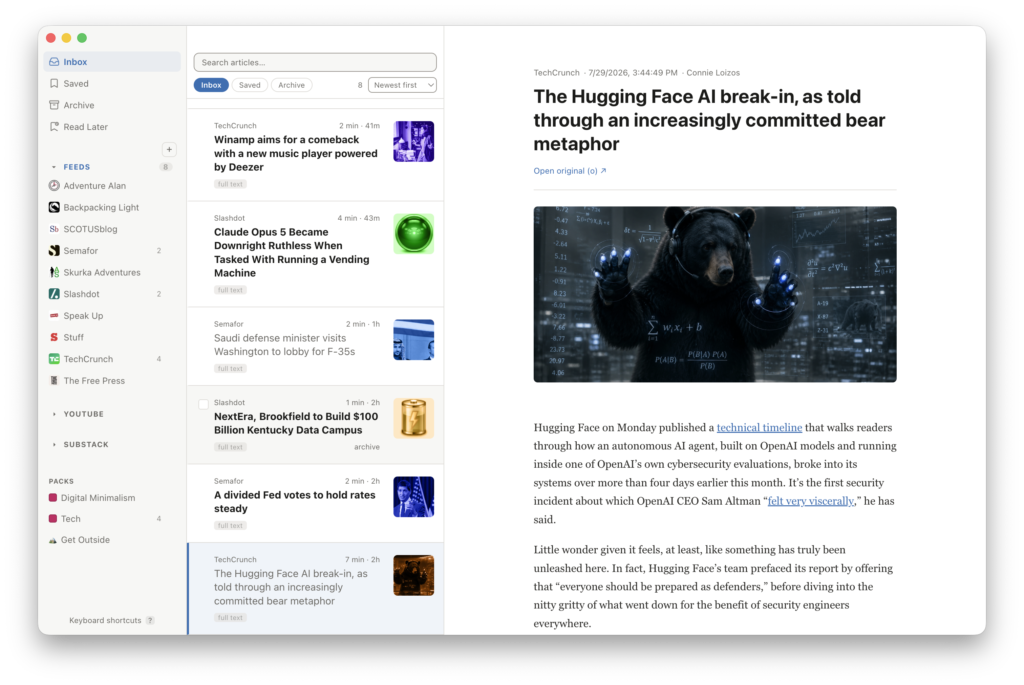The image size is (1024, 685).
Task: Click the Saved bookmark icon in sidebar
Action: (x=54, y=84)
